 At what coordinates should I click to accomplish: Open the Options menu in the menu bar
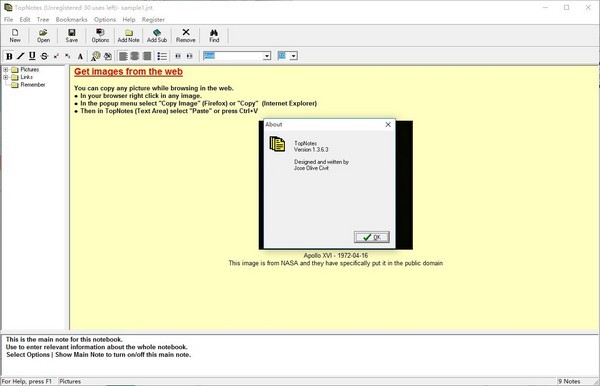click(x=105, y=20)
